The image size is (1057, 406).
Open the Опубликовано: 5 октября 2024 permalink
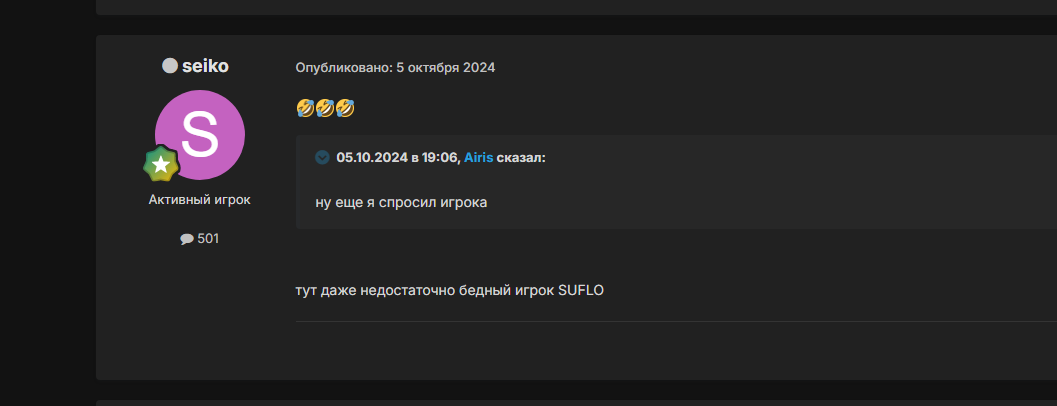coord(395,68)
